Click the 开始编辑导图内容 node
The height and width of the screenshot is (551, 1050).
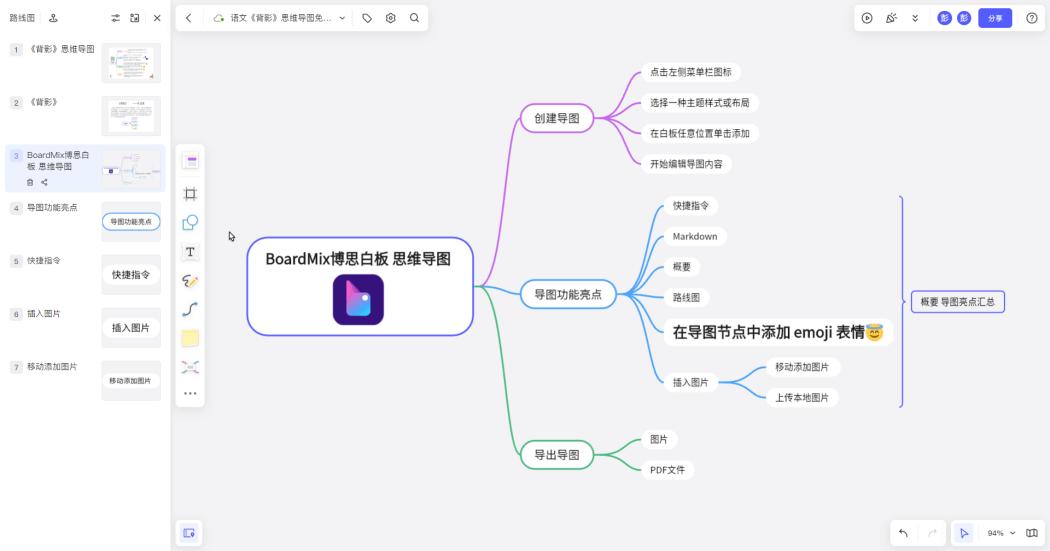[x=686, y=164]
